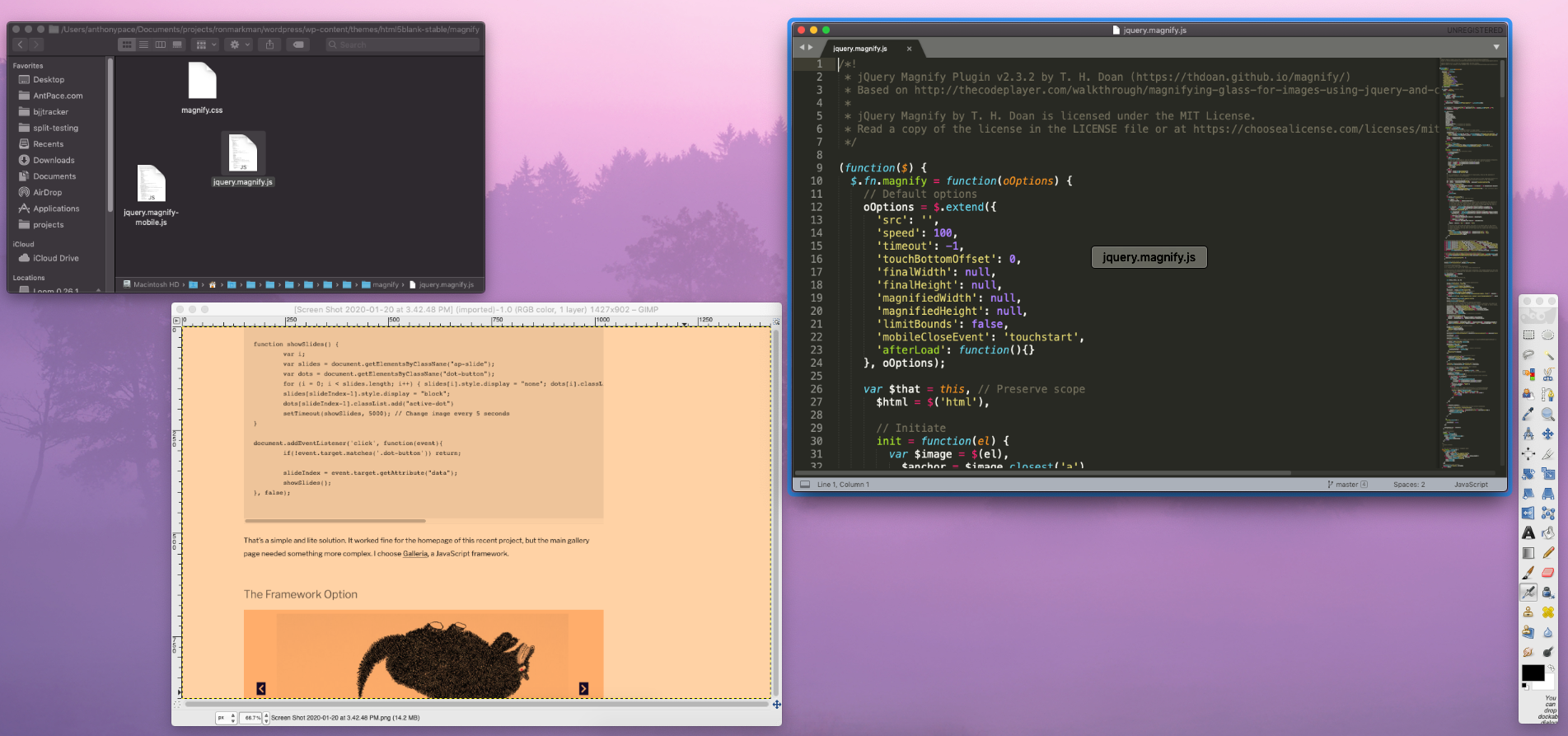
Task: Select the Smudge tool in toolbox
Action: [1528, 651]
